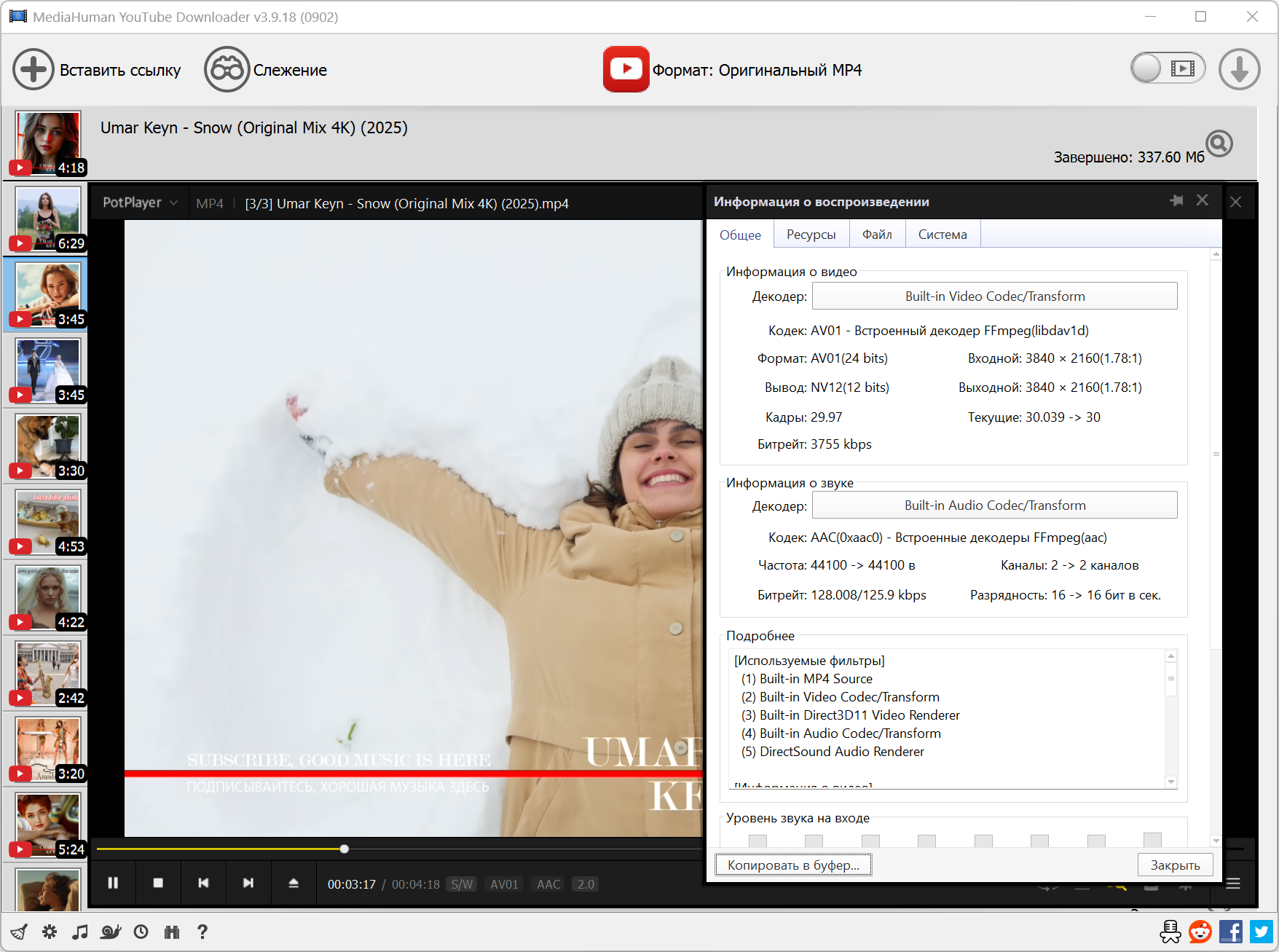Pause video playback
This screenshot has height=952, width=1279.
point(113,883)
